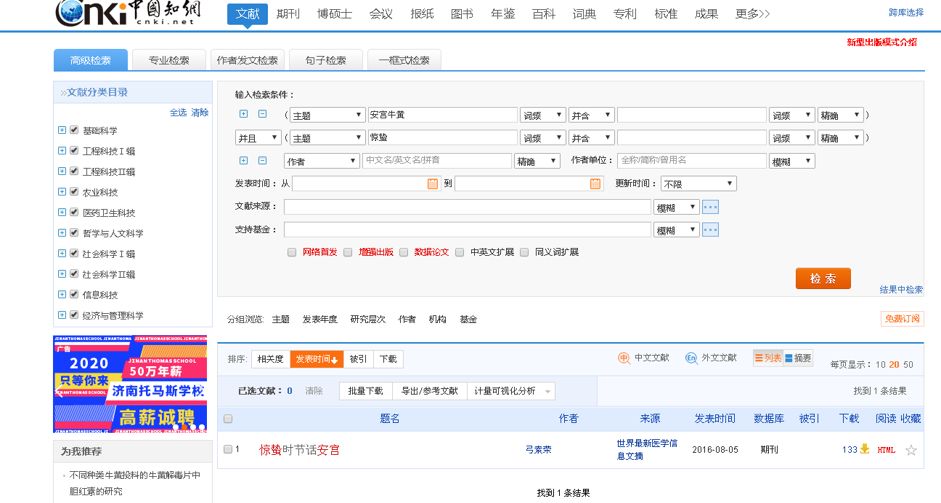Click the browse button beside 文献来源 field
Viewport: 941px width, 503px height.
711,207
